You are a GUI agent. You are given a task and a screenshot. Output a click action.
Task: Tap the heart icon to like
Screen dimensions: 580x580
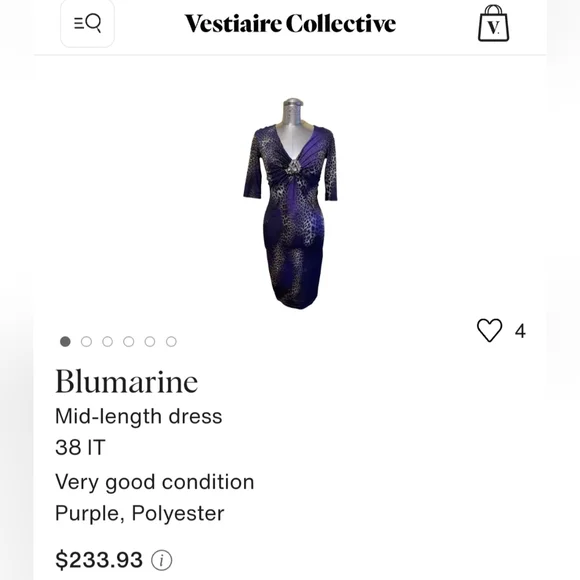coord(489,330)
